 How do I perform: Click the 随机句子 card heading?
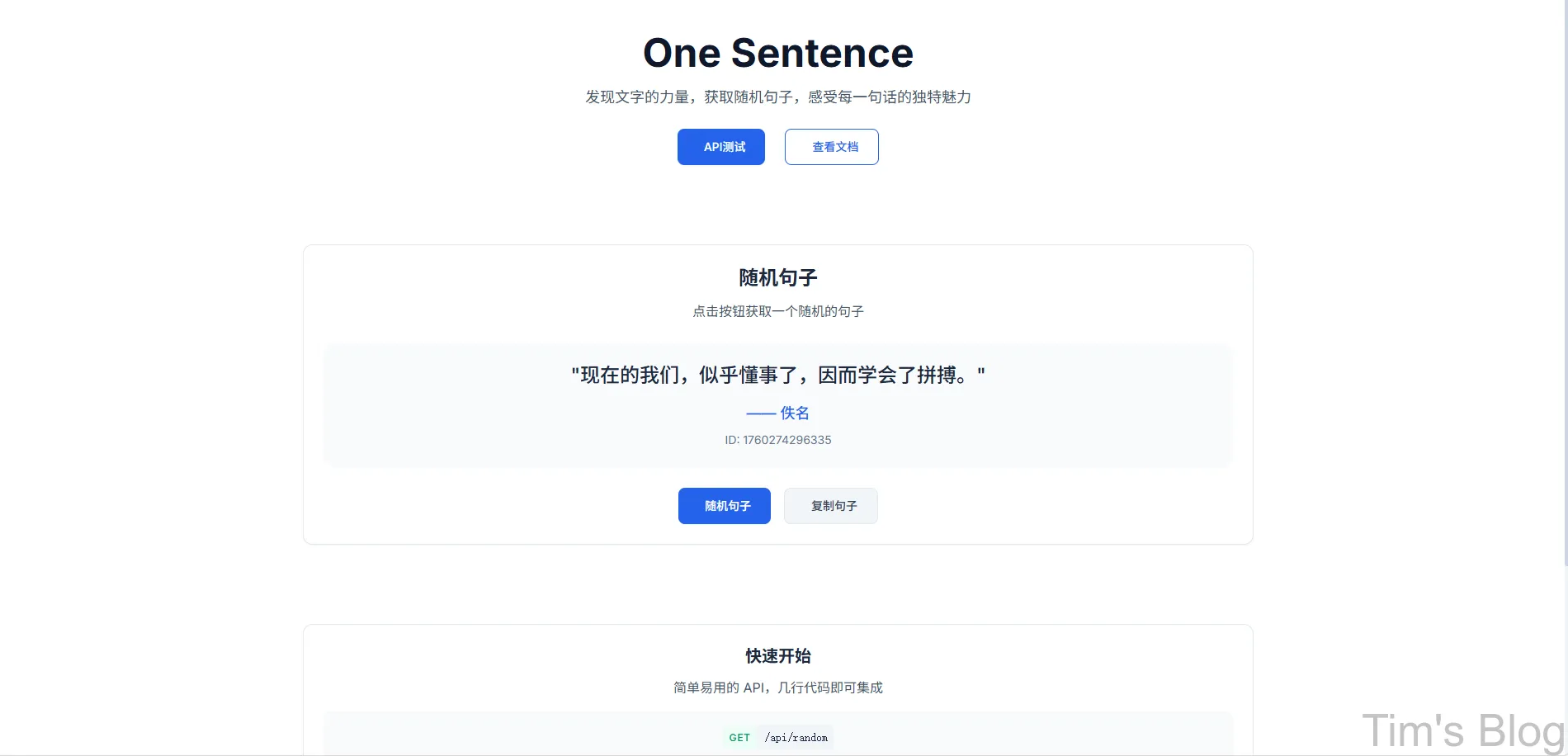point(777,278)
